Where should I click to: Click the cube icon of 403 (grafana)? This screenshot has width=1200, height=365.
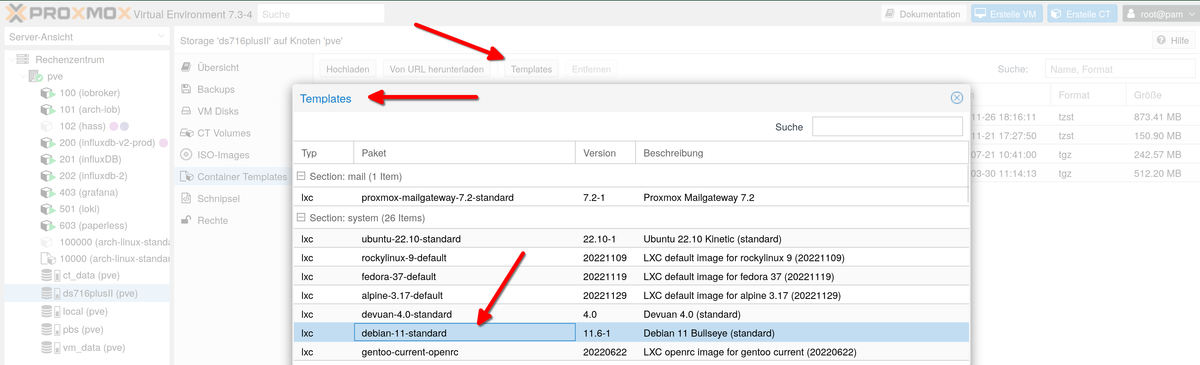48,194
